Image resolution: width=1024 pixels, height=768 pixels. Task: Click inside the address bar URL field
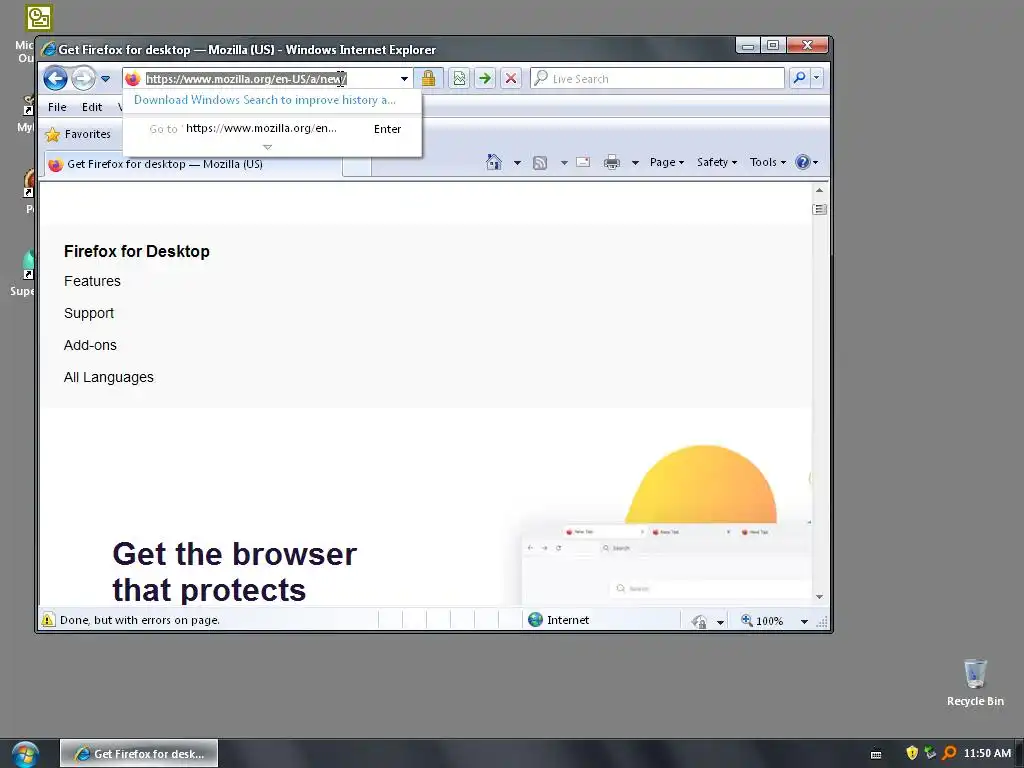click(270, 79)
